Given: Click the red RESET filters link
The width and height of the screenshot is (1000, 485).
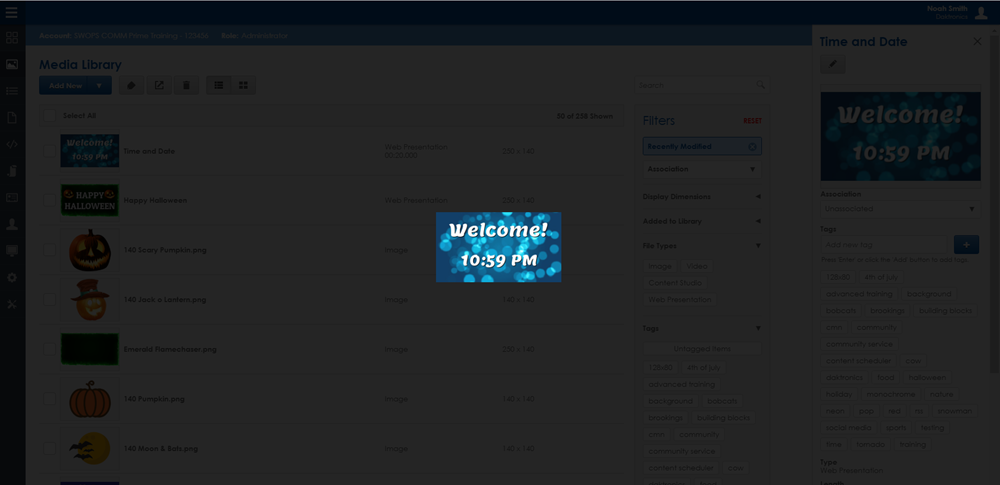Looking at the screenshot, I should point(752,121).
